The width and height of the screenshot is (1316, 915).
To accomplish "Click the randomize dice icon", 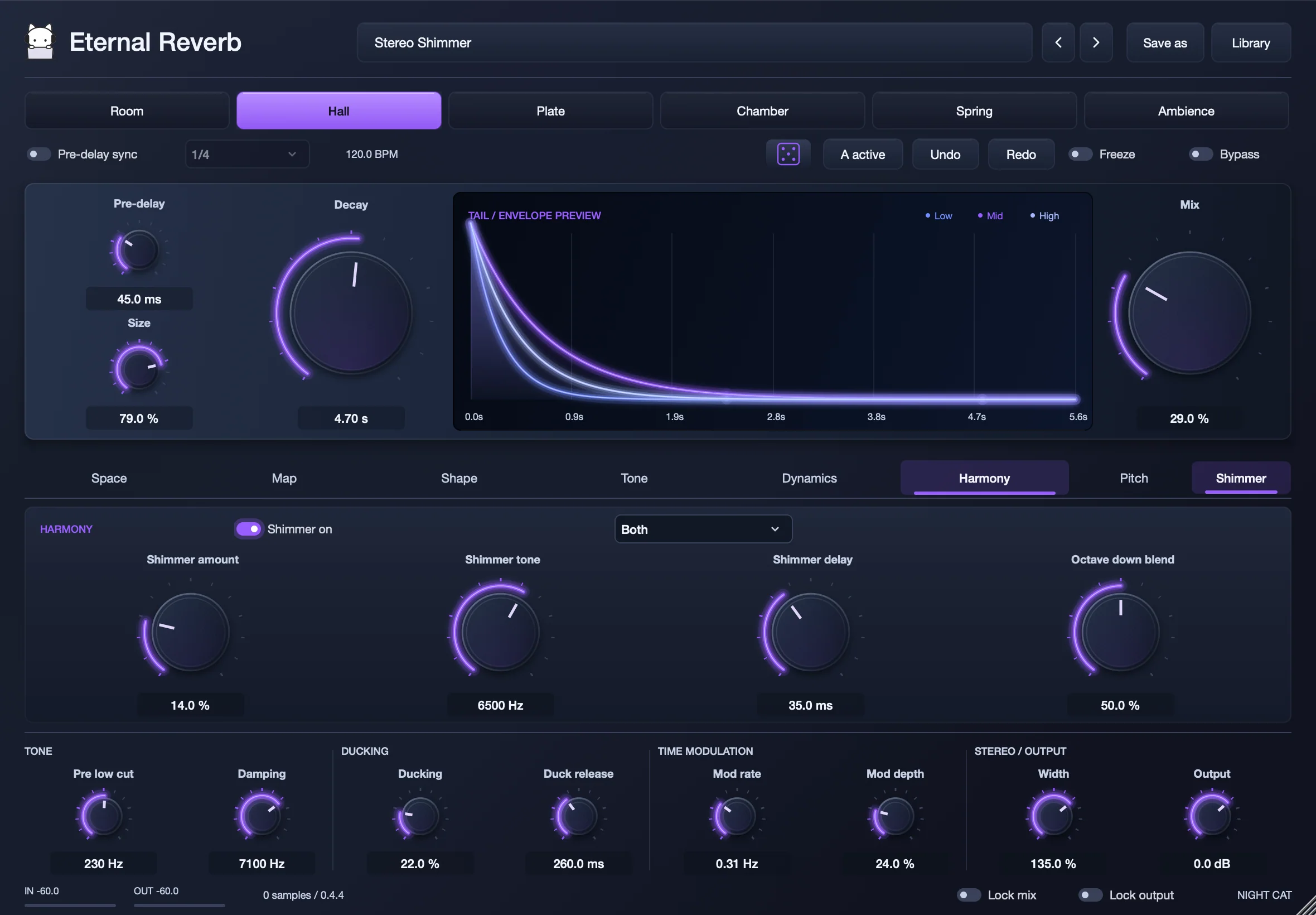I will [788, 154].
